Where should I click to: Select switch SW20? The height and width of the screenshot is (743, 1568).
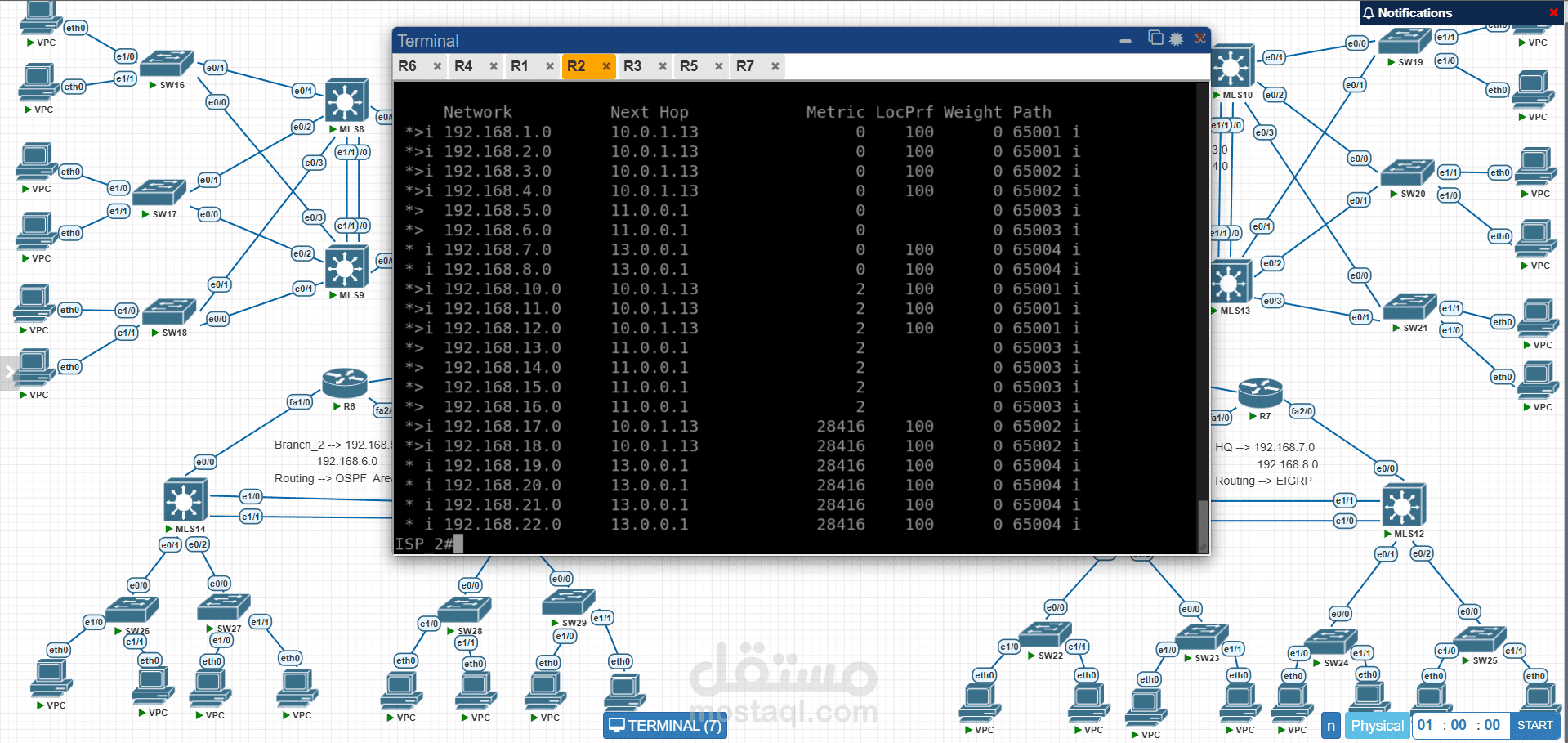[1408, 173]
